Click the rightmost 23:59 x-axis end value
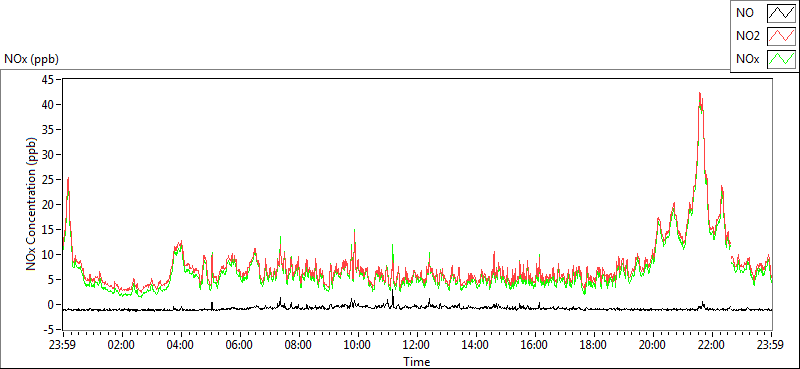Screen dimensions: 800x369 771,344
